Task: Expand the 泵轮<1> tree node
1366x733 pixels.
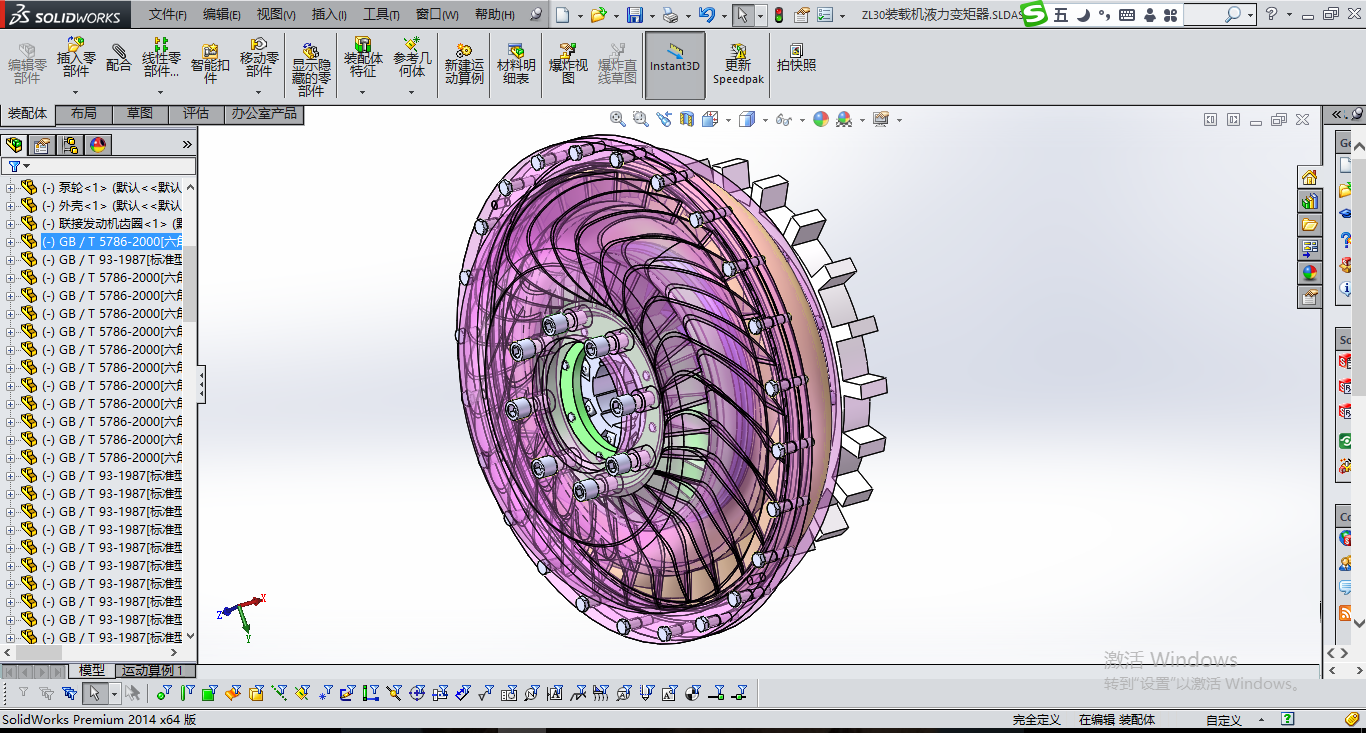Action: [x=11, y=187]
